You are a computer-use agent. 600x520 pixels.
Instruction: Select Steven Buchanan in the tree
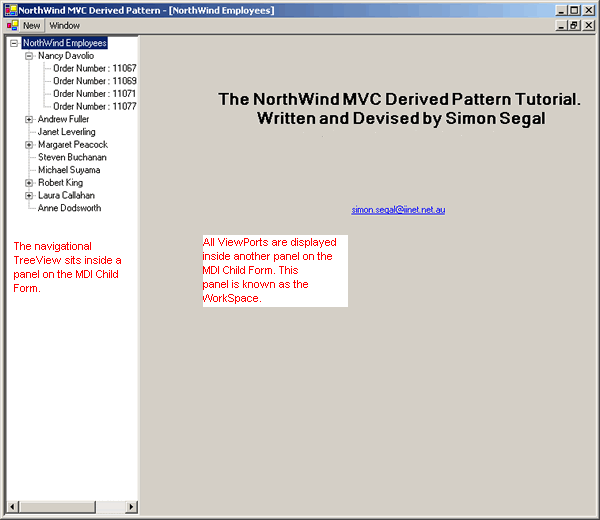pyautogui.click(x=72, y=157)
